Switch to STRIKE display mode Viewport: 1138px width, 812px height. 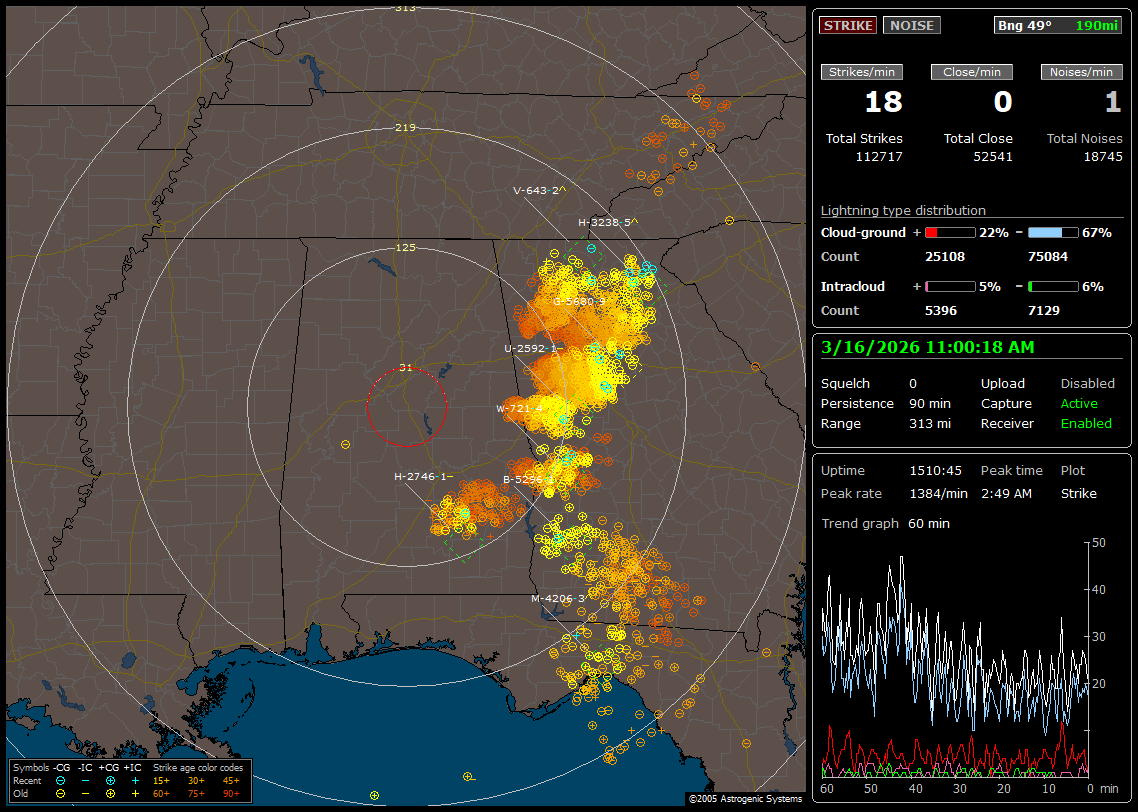pos(848,26)
